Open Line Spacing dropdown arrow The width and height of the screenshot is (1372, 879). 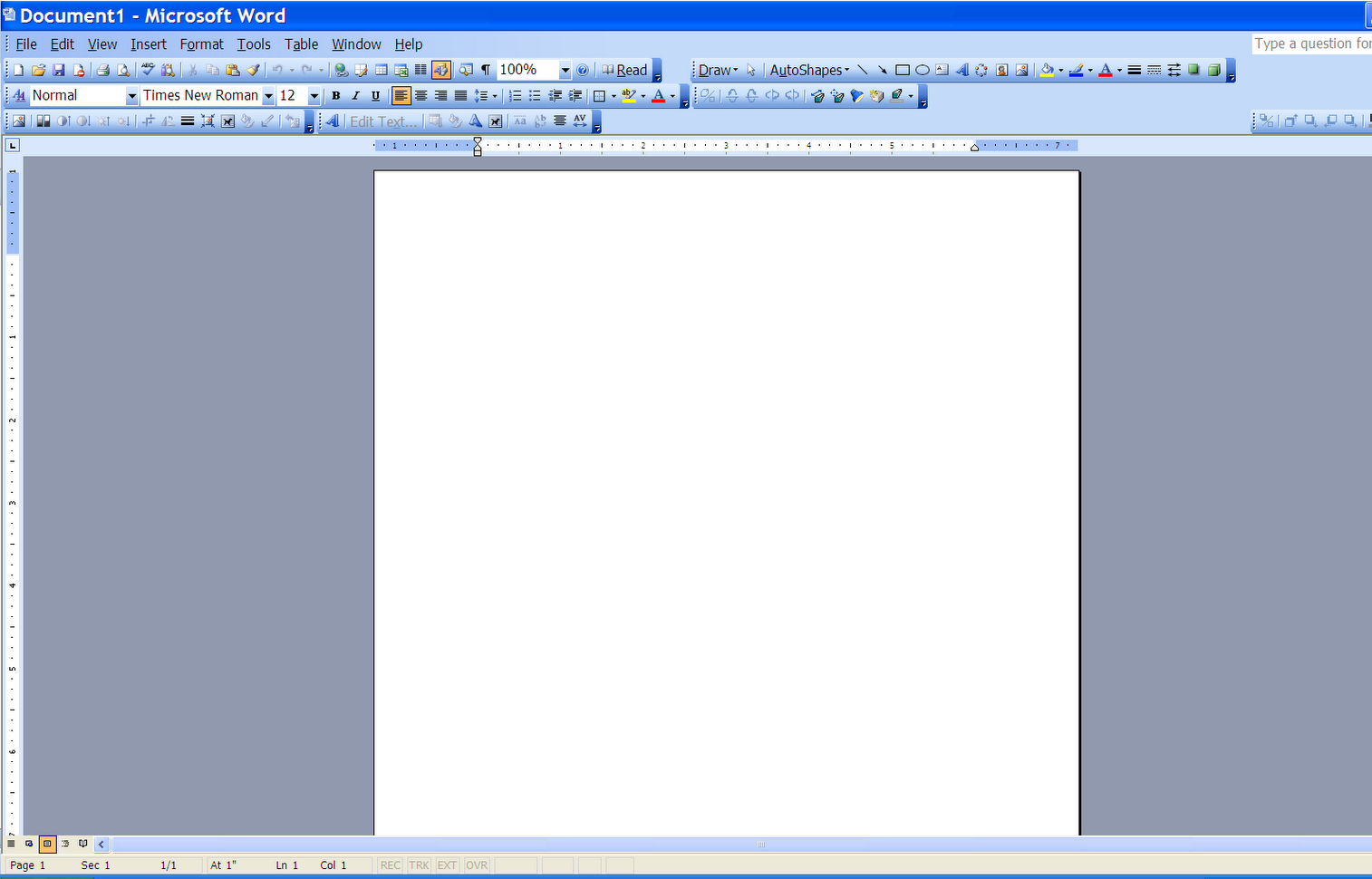tap(494, 95)
